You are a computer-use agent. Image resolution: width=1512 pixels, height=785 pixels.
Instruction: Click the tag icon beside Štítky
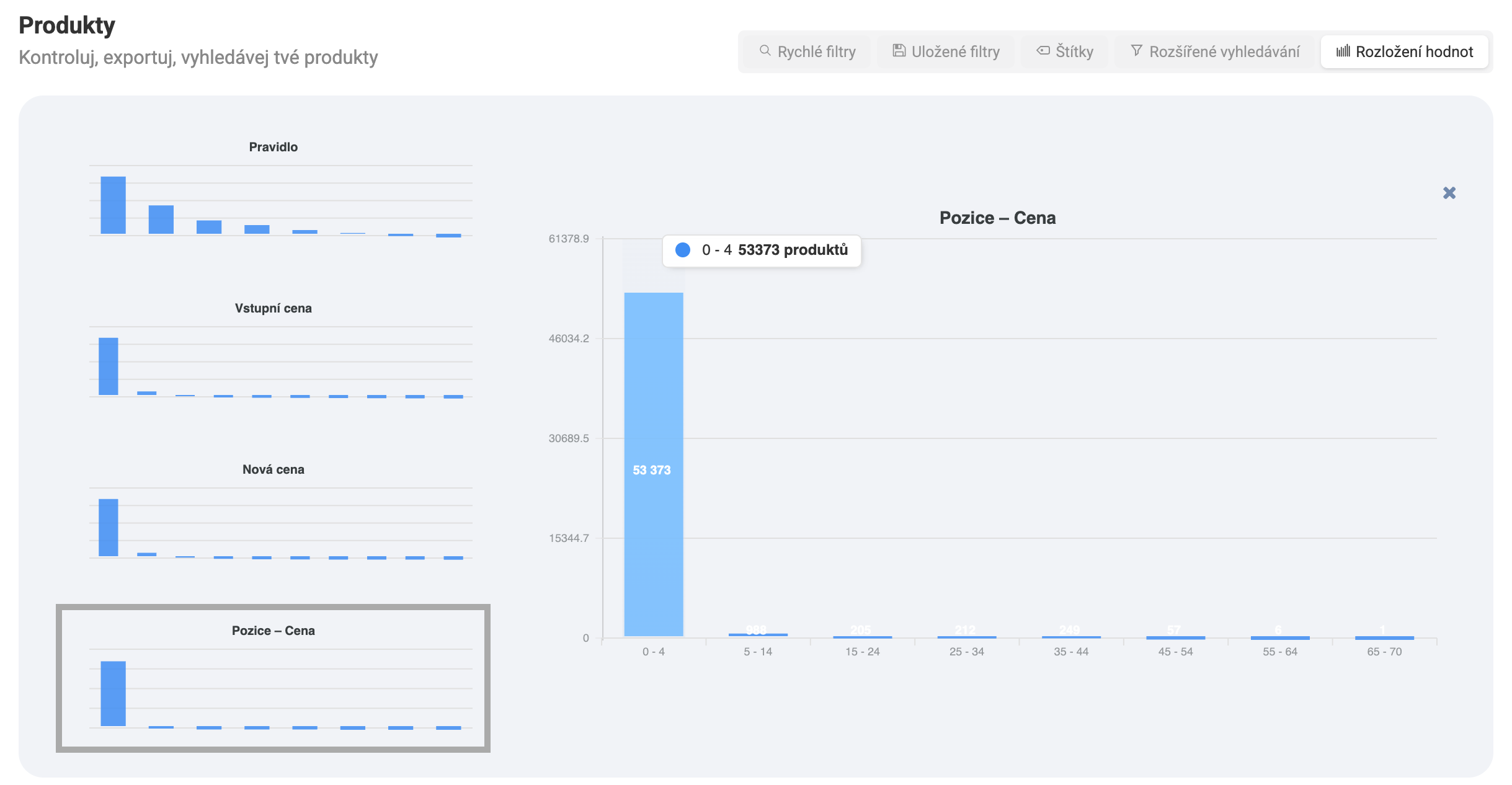tap(1043, 51)
